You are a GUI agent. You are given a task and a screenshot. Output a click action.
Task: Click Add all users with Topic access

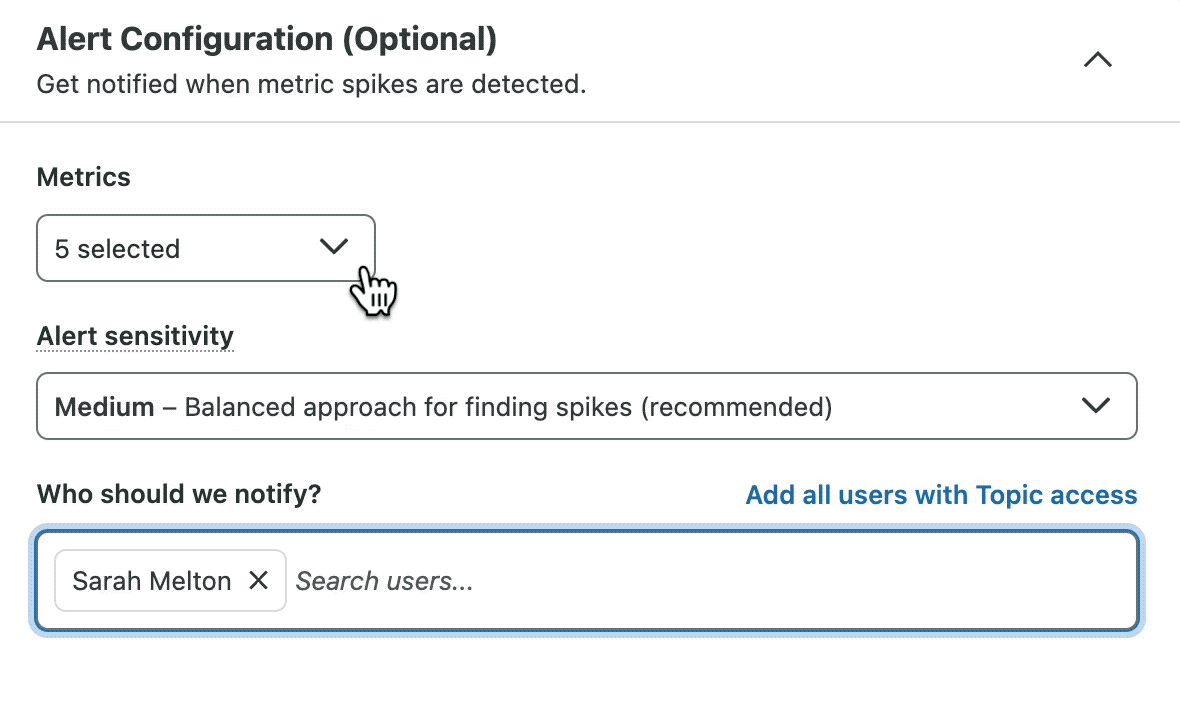point(941,494)
